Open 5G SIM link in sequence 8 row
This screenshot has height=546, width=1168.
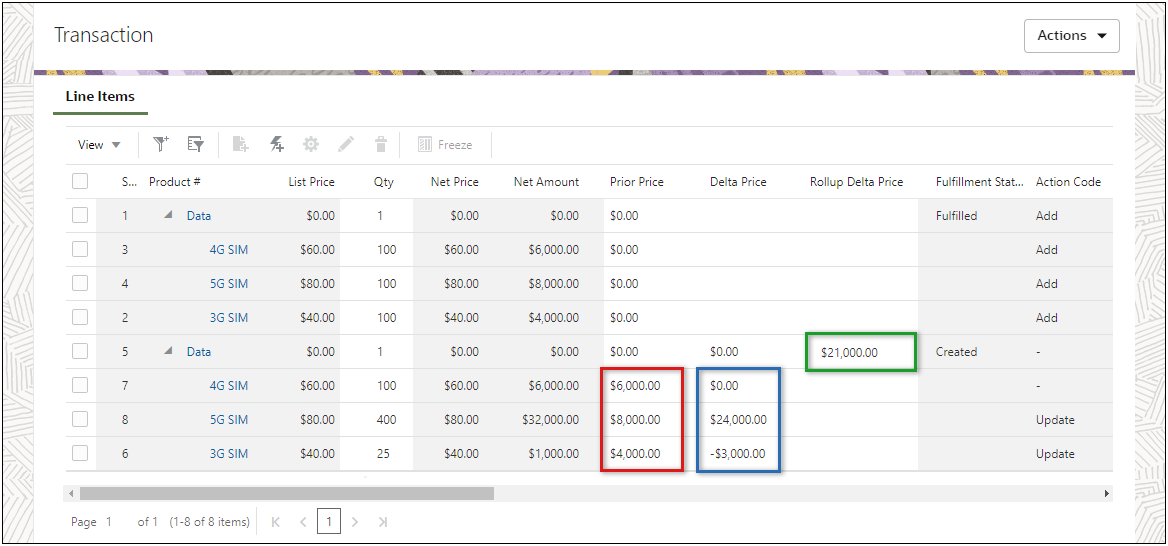tap(229, 420)
